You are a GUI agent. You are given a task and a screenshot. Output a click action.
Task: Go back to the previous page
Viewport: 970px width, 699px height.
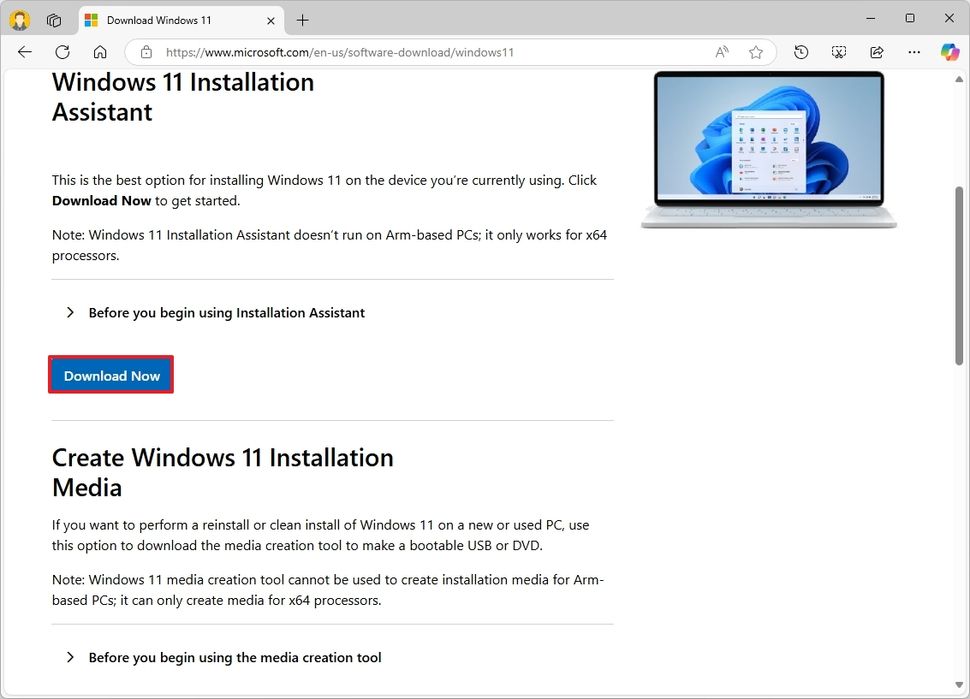[x=24, y=52]
